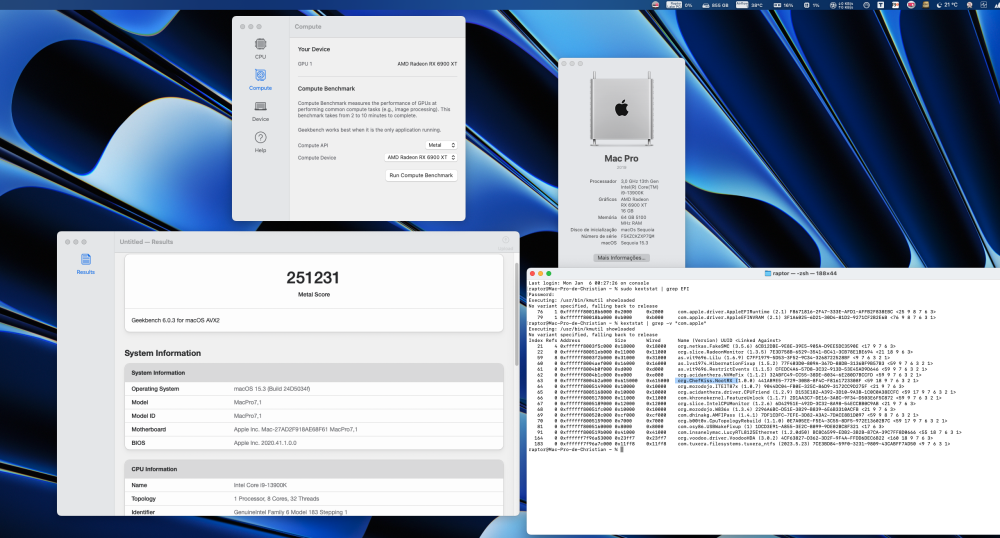This screenshot has width=1000, height=538.
Task: Click the Metal Score label
Action: point(314,294)
